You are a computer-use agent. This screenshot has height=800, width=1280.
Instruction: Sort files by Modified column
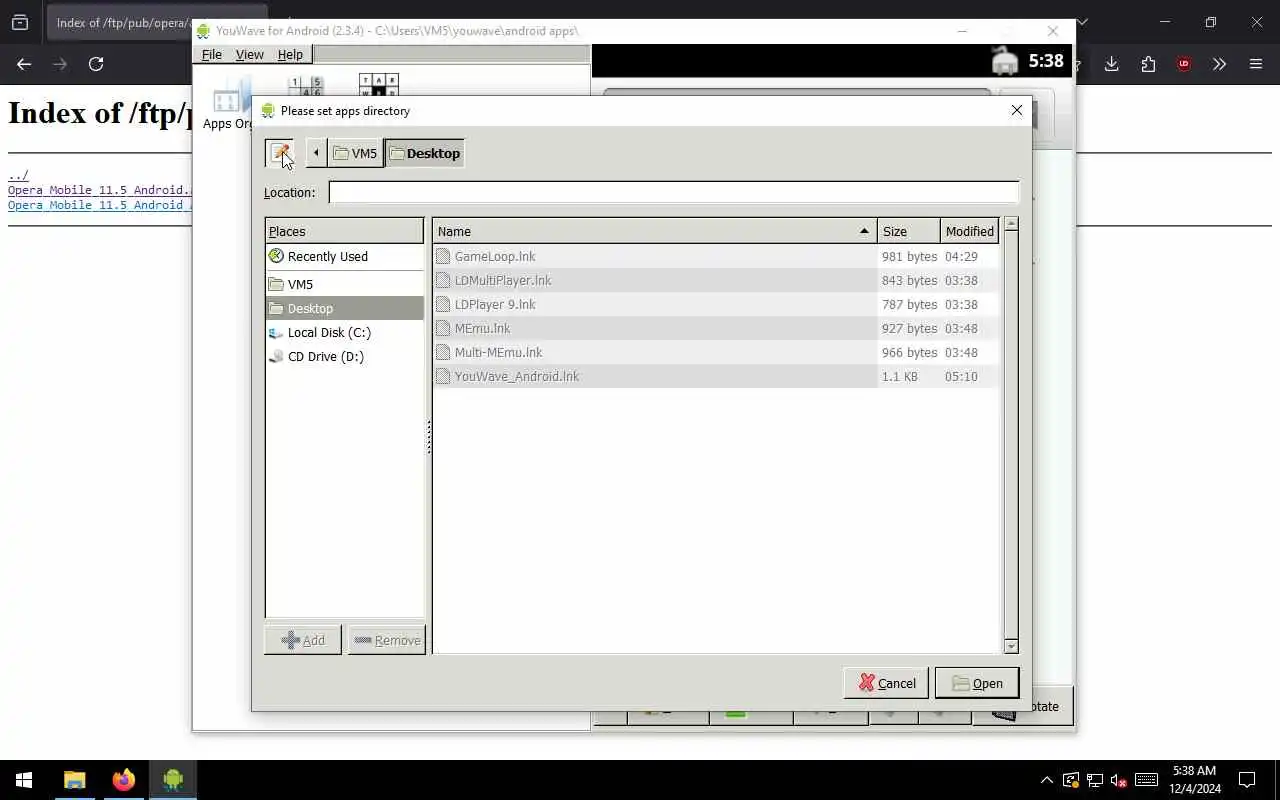[x=970, y=231]
